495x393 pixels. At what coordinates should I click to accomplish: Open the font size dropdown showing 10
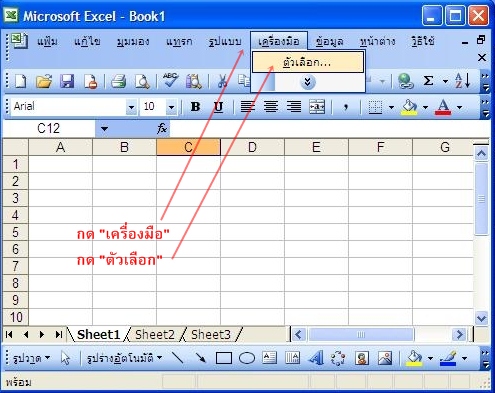(172, 107)
